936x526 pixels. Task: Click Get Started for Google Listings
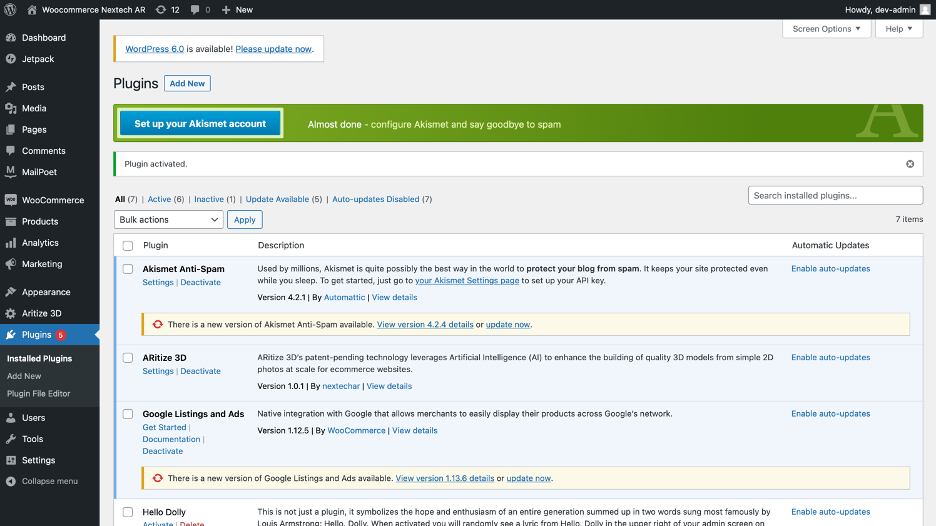164,427
